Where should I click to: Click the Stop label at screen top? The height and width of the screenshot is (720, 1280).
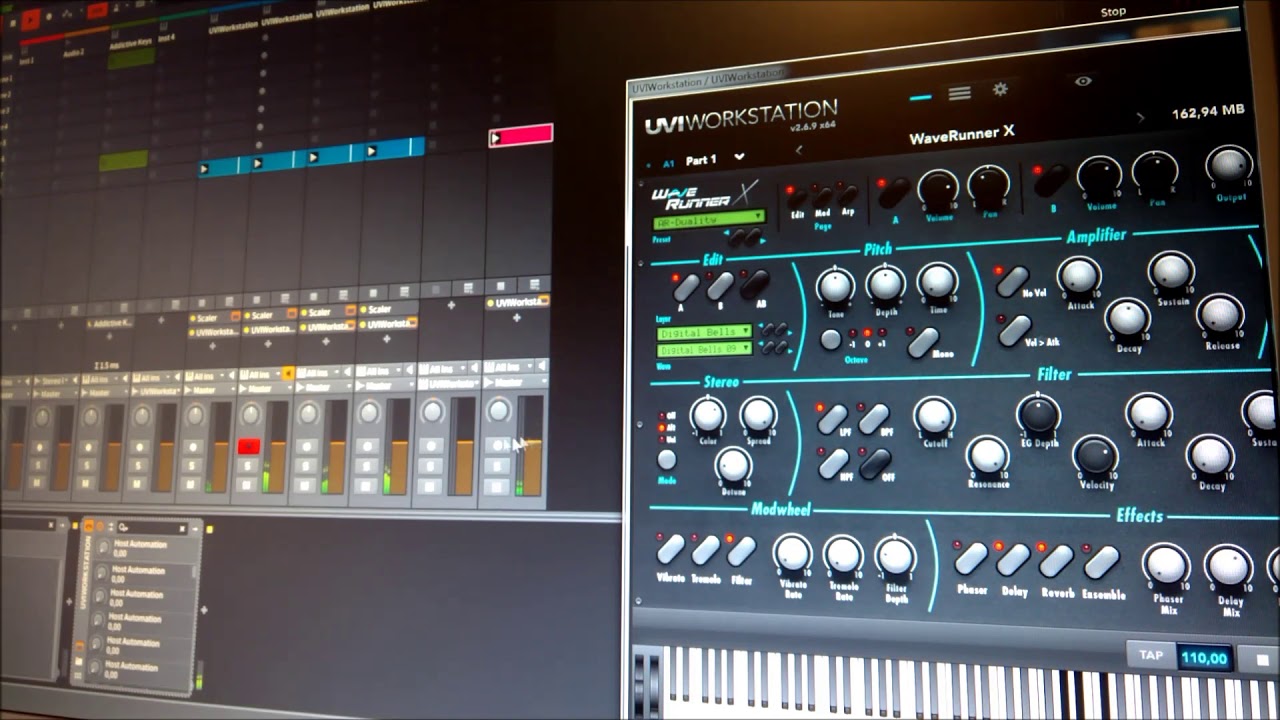pyautogui.click(x=1112, y=12)
